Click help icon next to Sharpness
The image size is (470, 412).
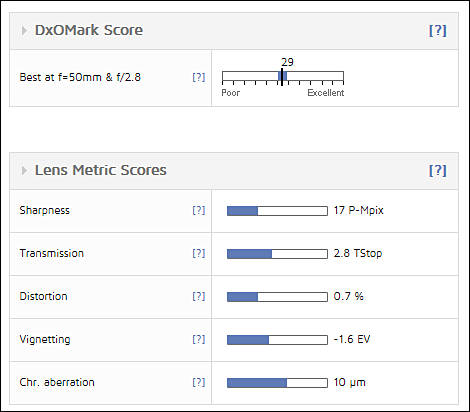199,210
